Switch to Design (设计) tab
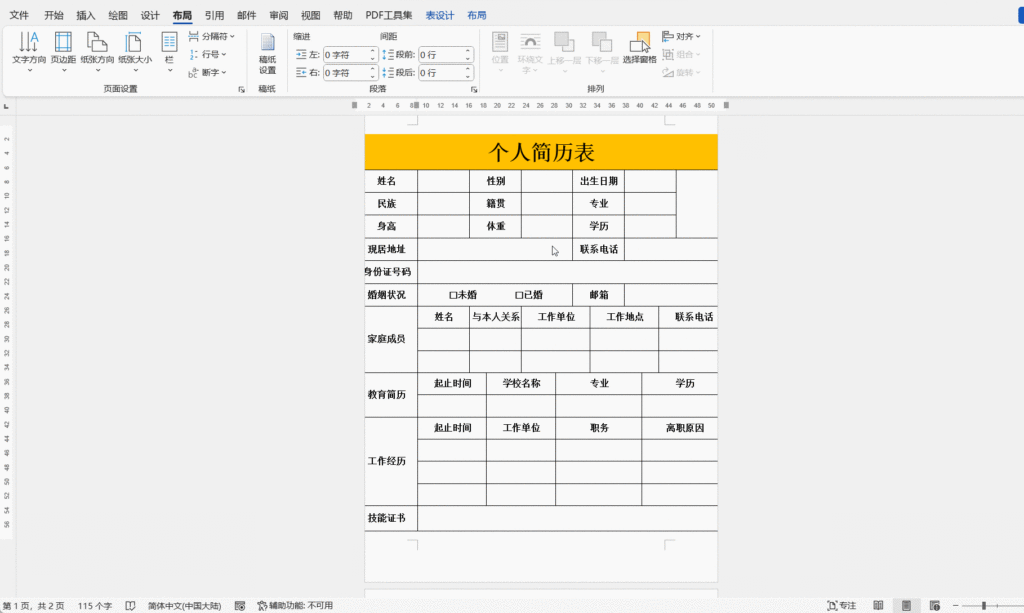Image resolution: width=1024 pixels, height=613 pixels. click(150, 15)
